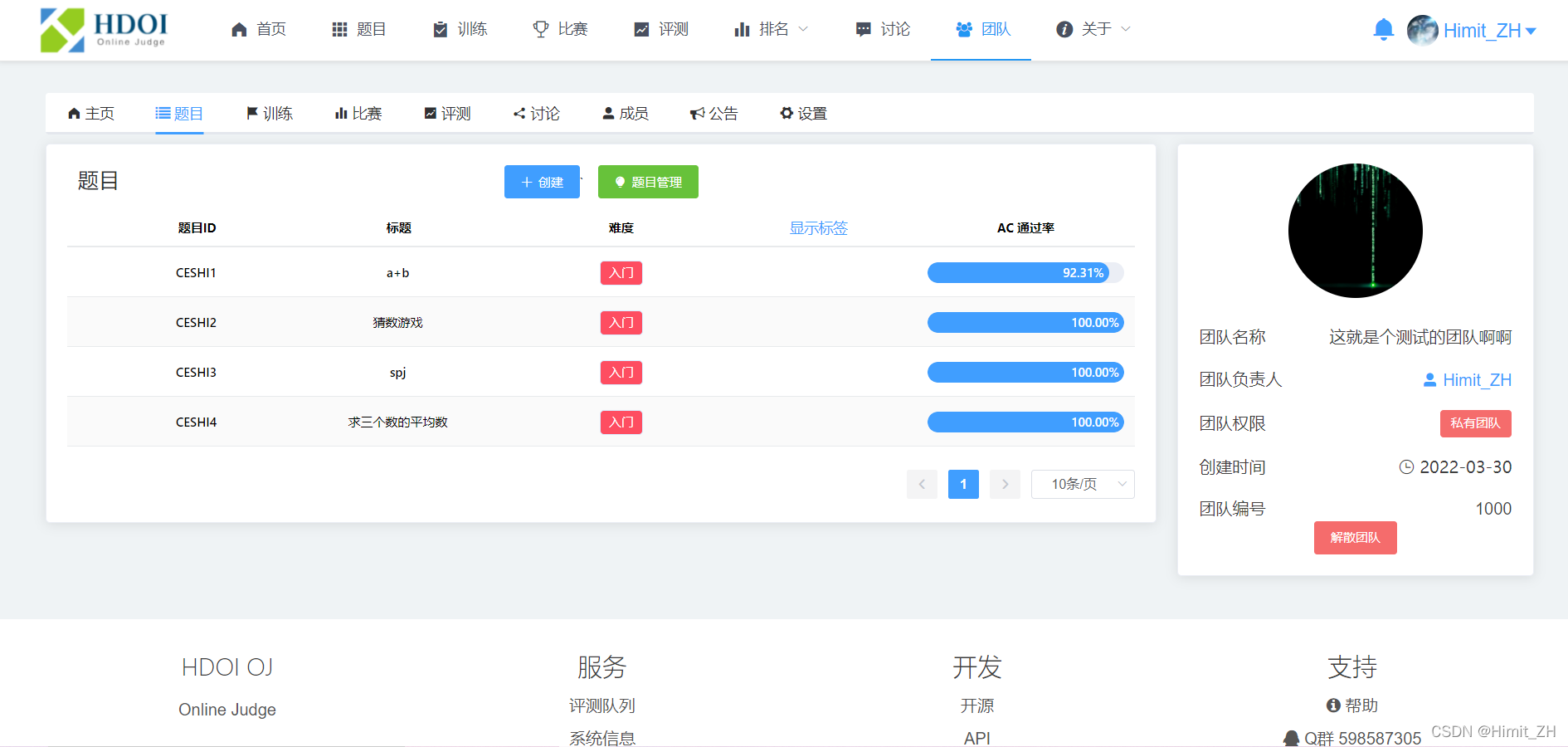Click 入门 difficulty tag for CESHI2
Image resolution: width=1568 pixels, height=747 pixels.
621,323
